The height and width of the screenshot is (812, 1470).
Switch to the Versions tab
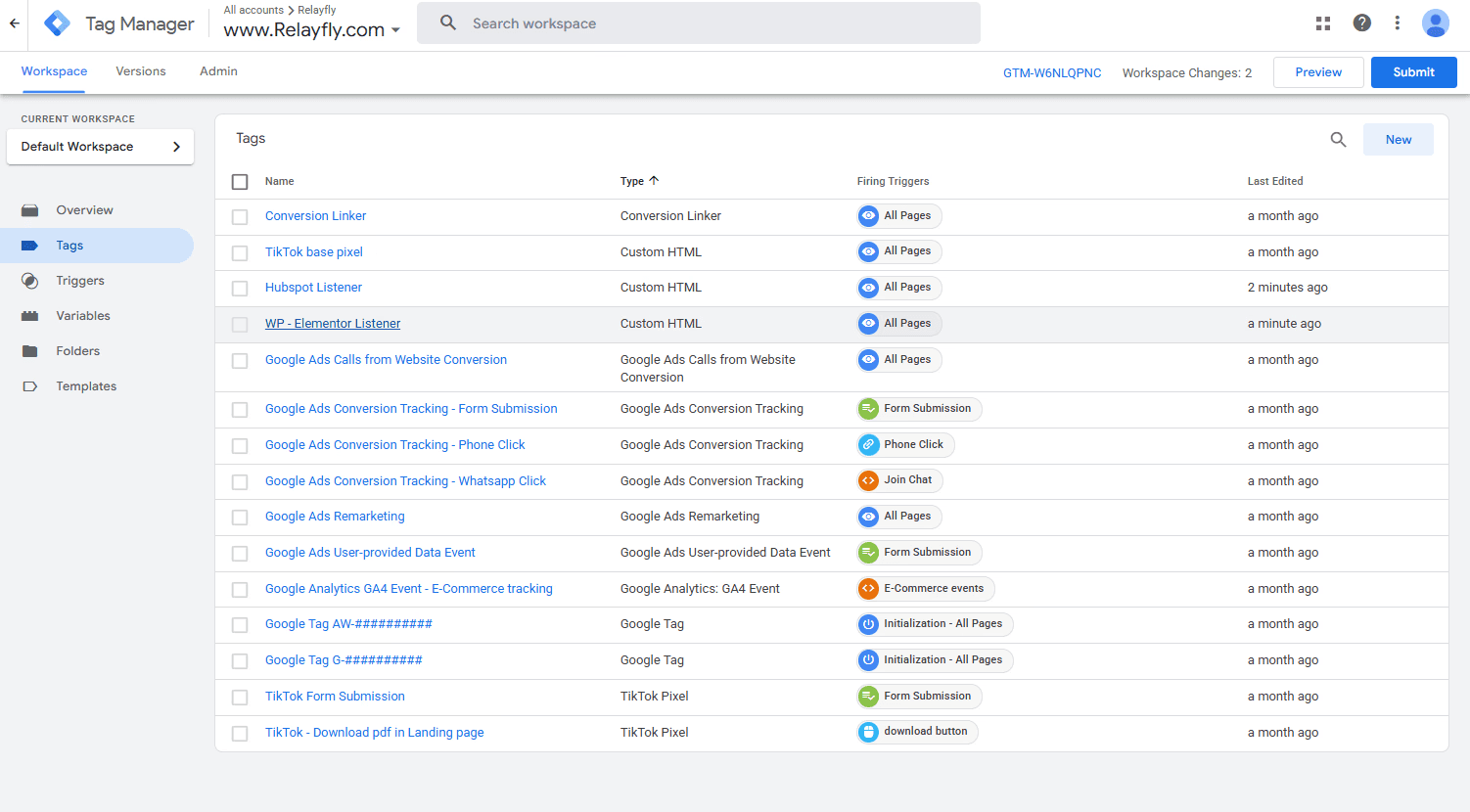[x=141, y=71]
